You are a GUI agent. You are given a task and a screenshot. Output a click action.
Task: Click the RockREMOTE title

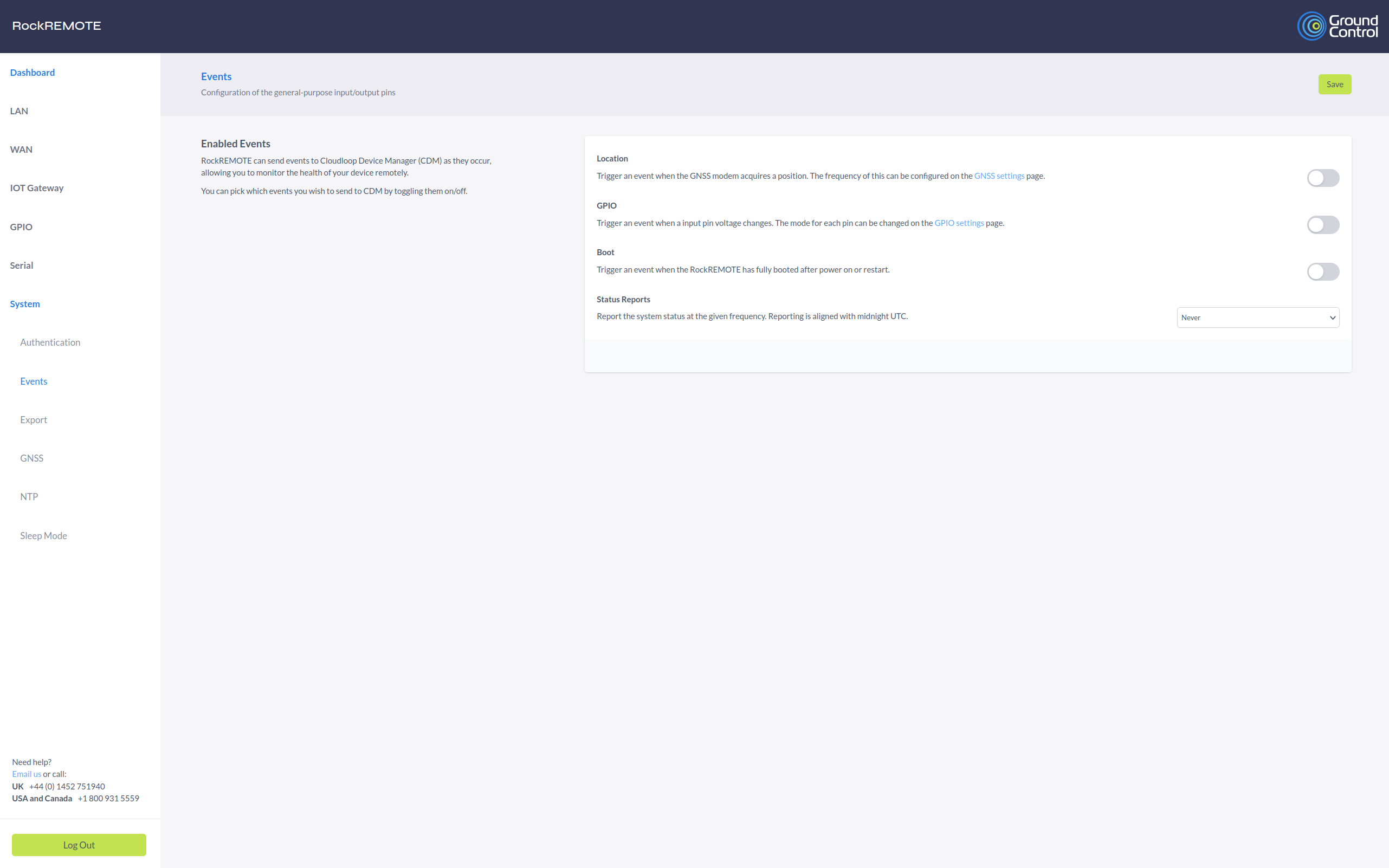point(56,26)
